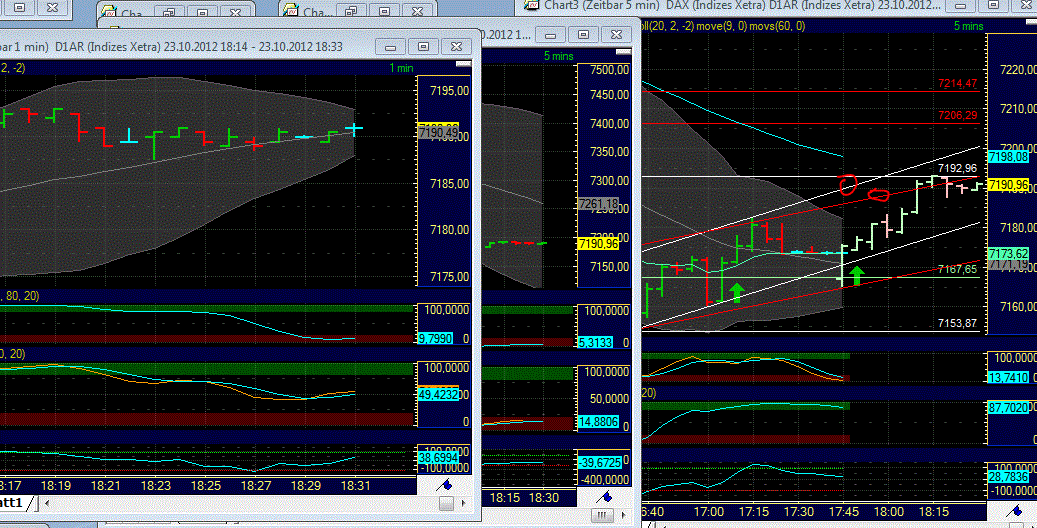Click the flag marker icon in the Chart3 window
The image size is (1037, 528).
tap(1015, 510)
